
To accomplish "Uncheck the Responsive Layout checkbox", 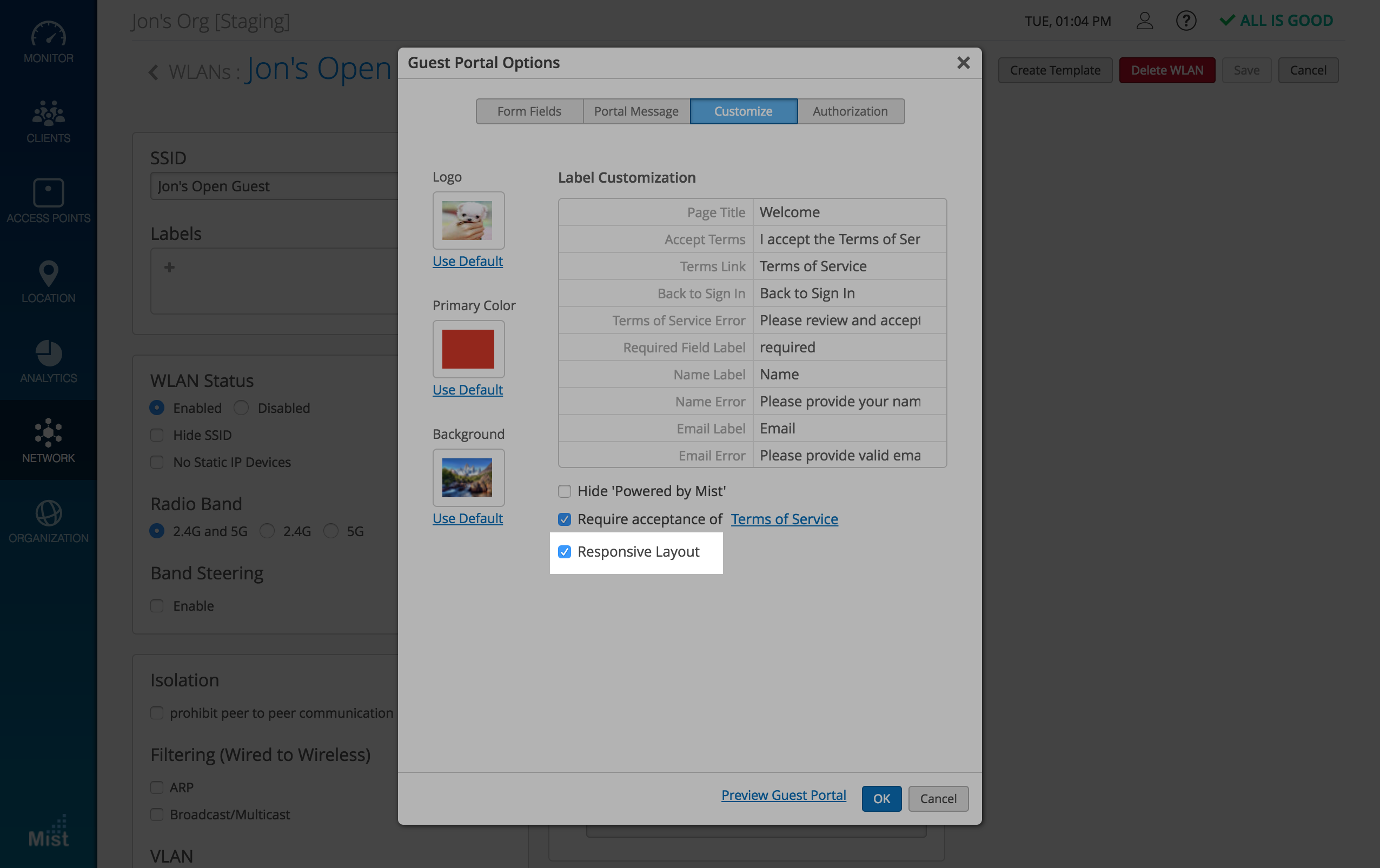I will 565,552.
